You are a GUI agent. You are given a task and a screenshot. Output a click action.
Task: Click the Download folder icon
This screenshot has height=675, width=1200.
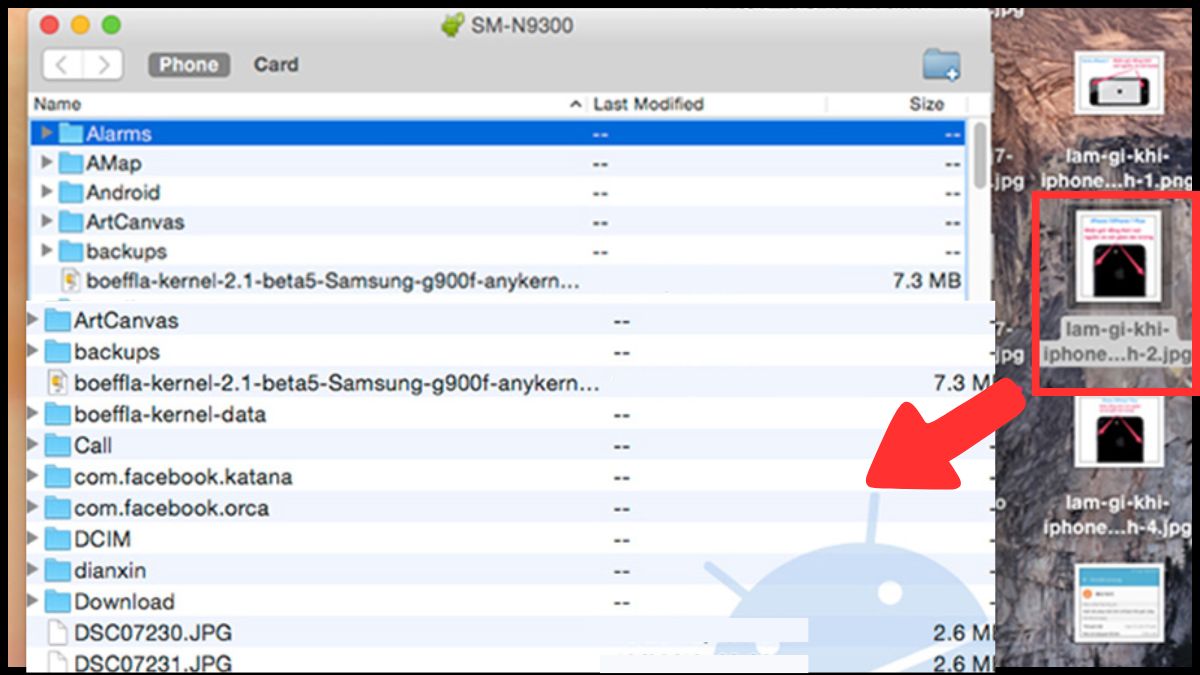tap(58, 601)
